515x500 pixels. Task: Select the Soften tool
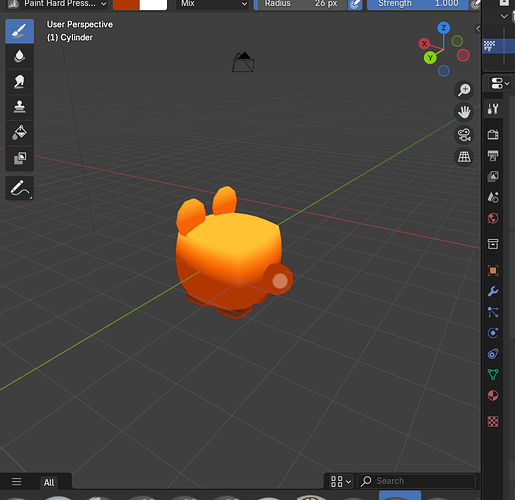19,56
